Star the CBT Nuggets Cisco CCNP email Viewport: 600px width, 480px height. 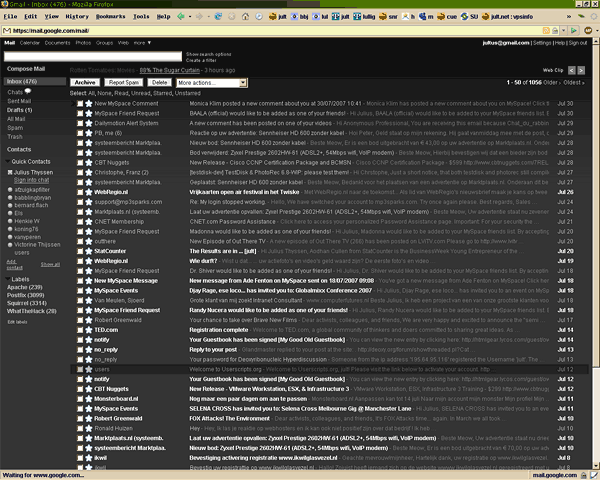click(x=89, y=163)
